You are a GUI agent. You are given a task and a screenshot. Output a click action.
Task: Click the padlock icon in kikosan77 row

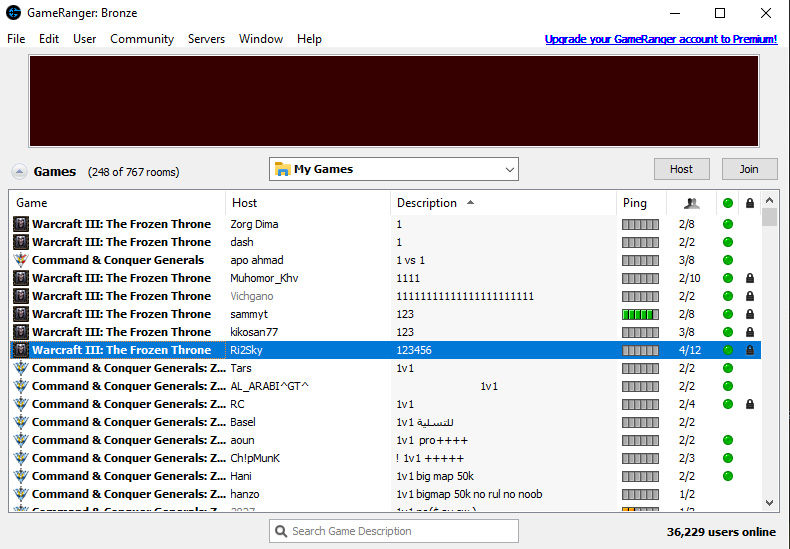(750, 332)
